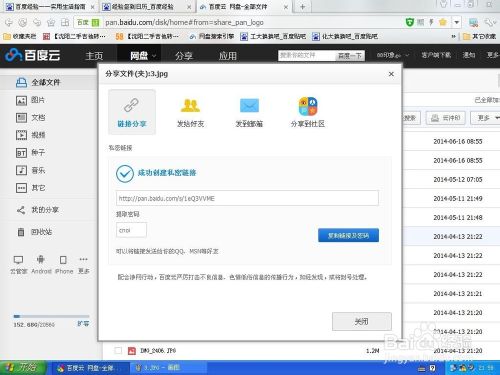The width and height of the screenshot is (500, 375).
Task: Select the link share (链接分享) option
Action: point(132,112)
